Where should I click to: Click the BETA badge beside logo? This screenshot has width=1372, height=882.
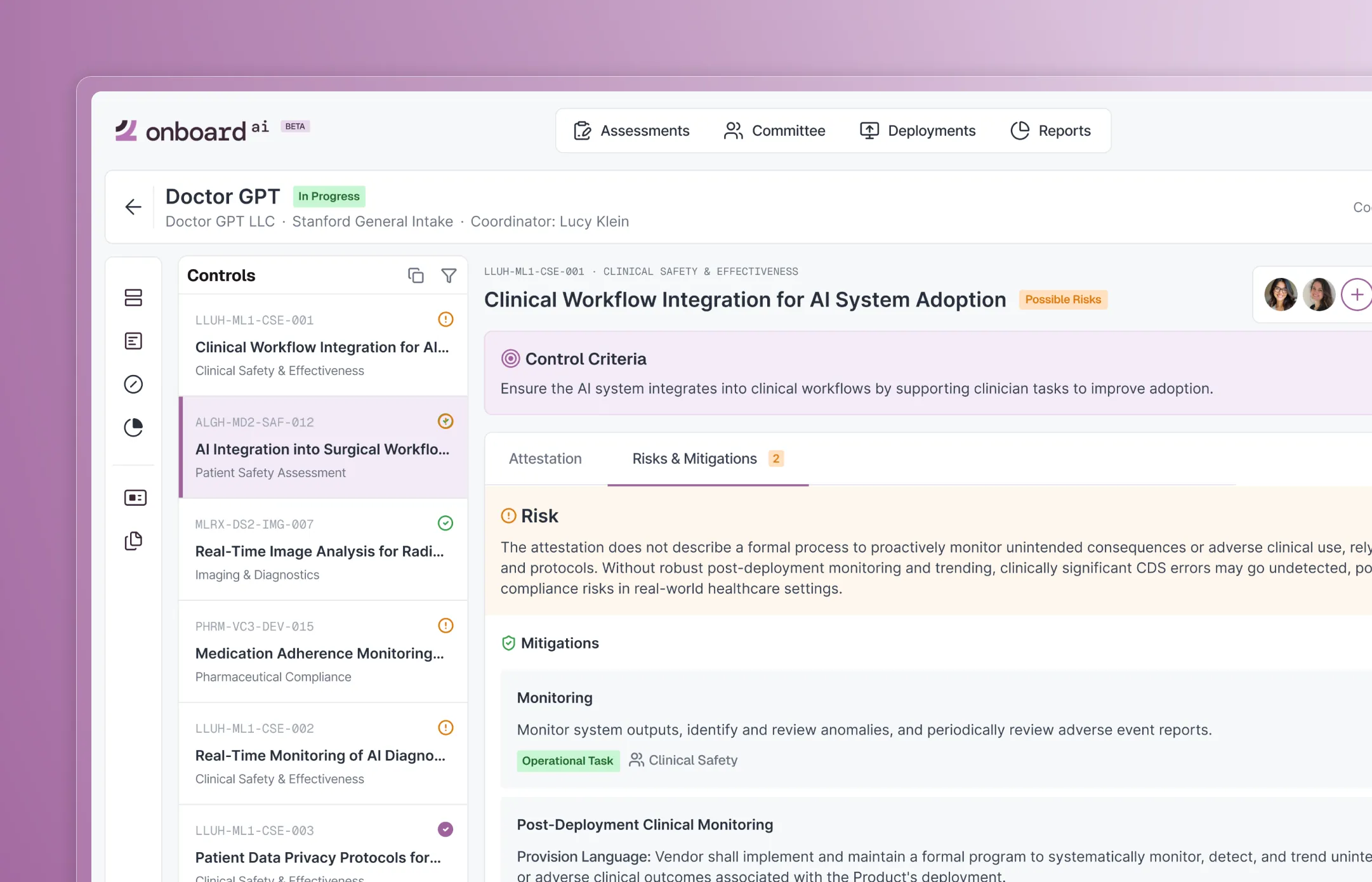295,126
